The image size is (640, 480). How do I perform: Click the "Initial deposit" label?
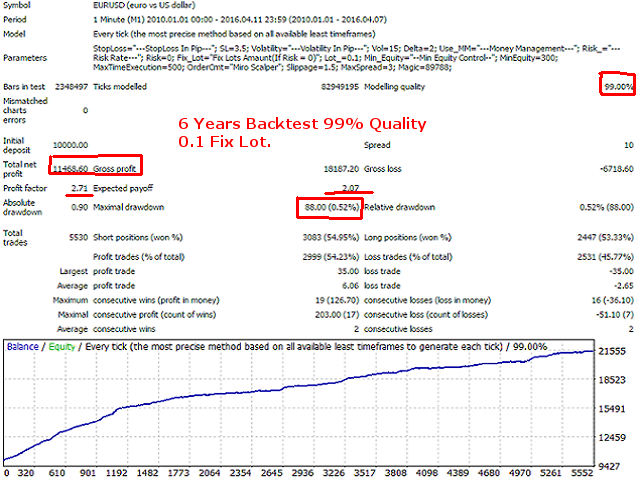point(17,145)
